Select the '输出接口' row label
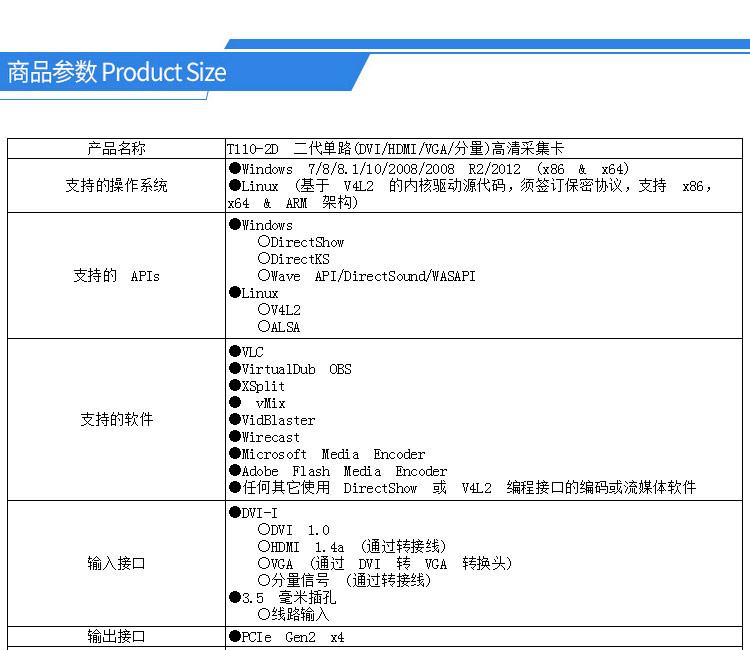The image size is (750, 650). click(x=116, y=636)
